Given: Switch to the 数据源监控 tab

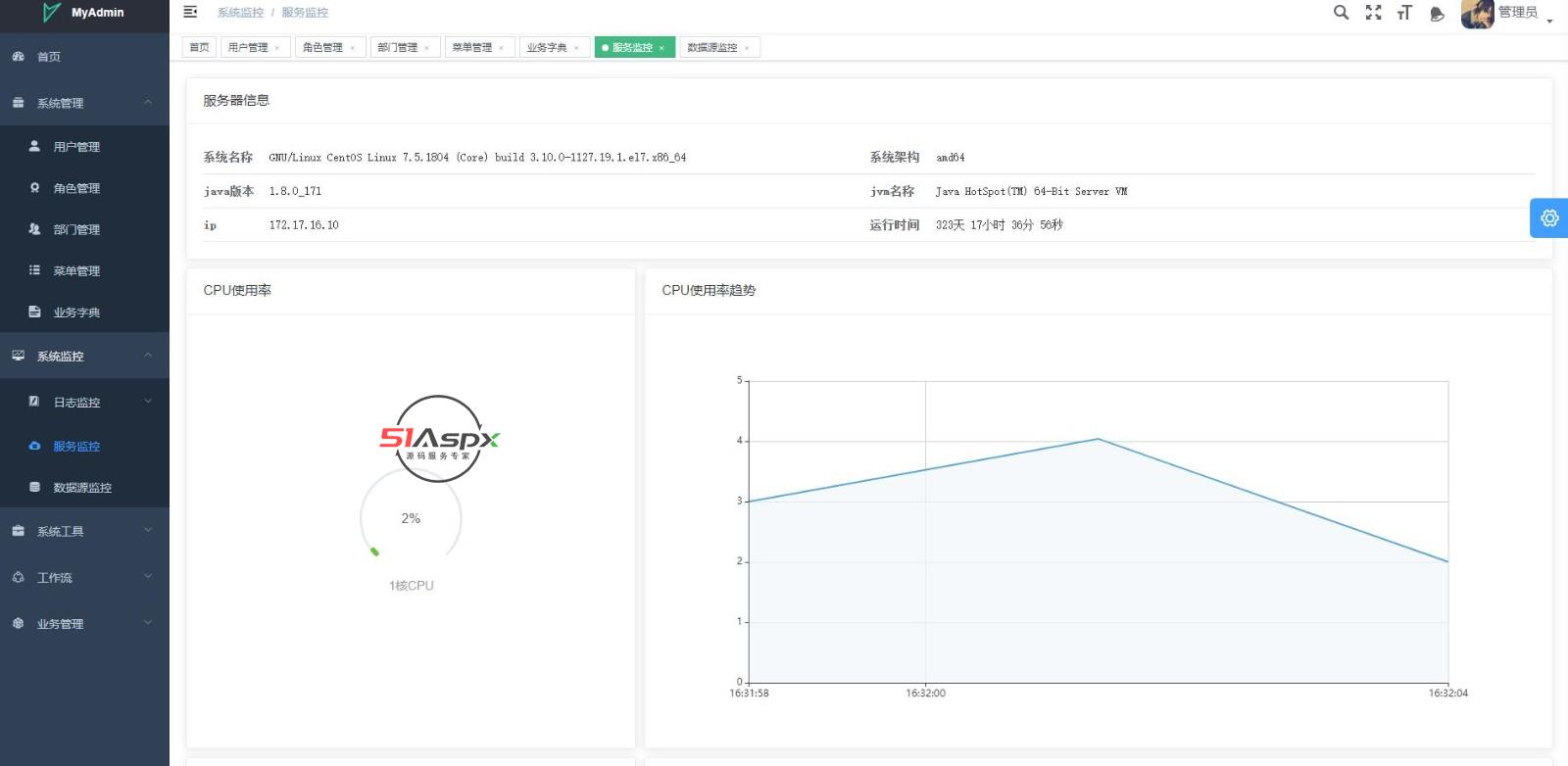Looking at the screenshot, I should tap(711, 47).
